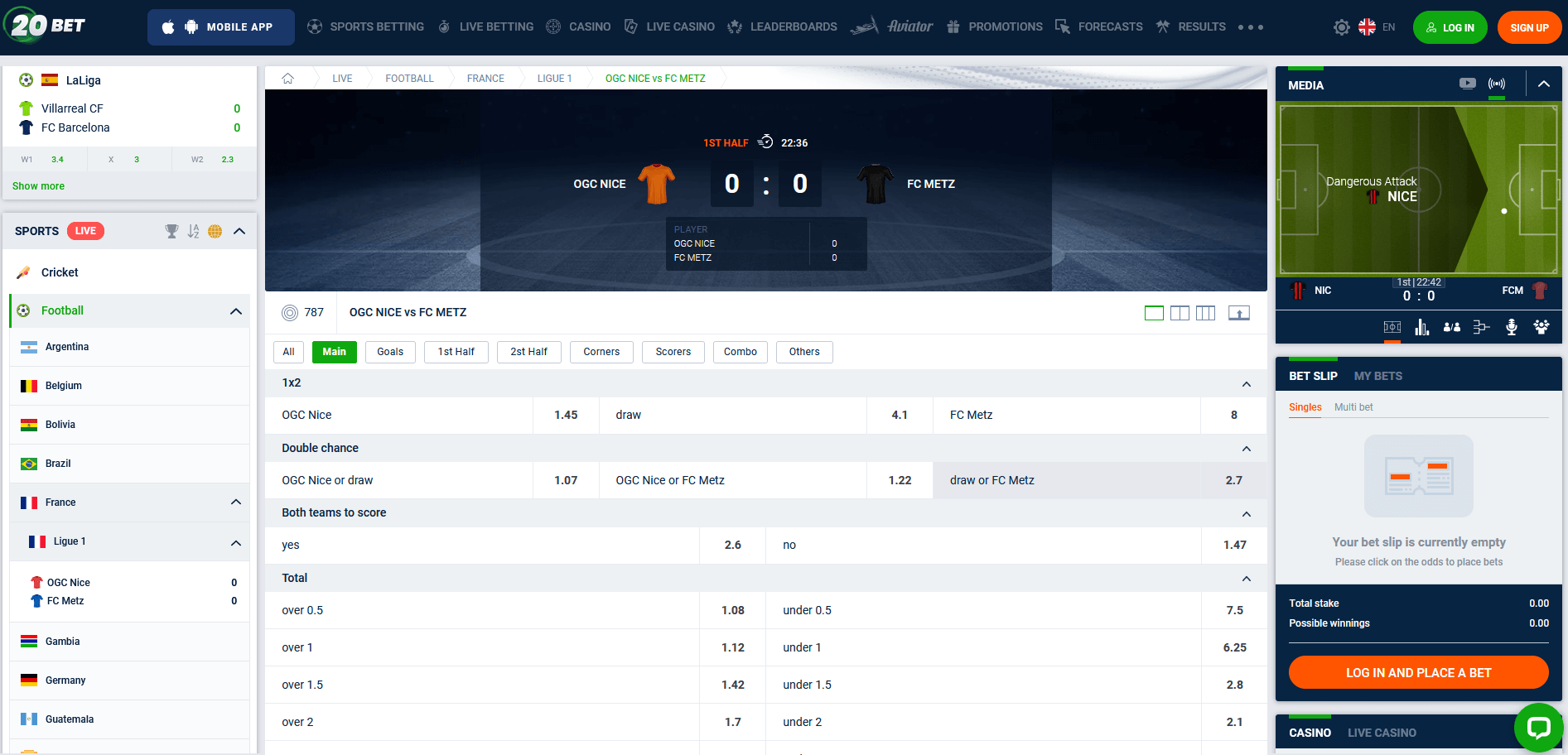Select the 1st Half market tab
The image size is (1568, 755).
(x=456, y=352)
